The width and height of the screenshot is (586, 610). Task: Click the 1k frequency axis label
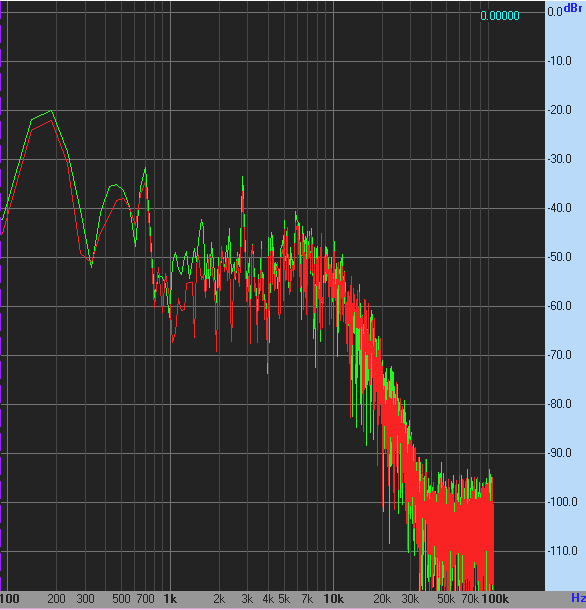170,599
